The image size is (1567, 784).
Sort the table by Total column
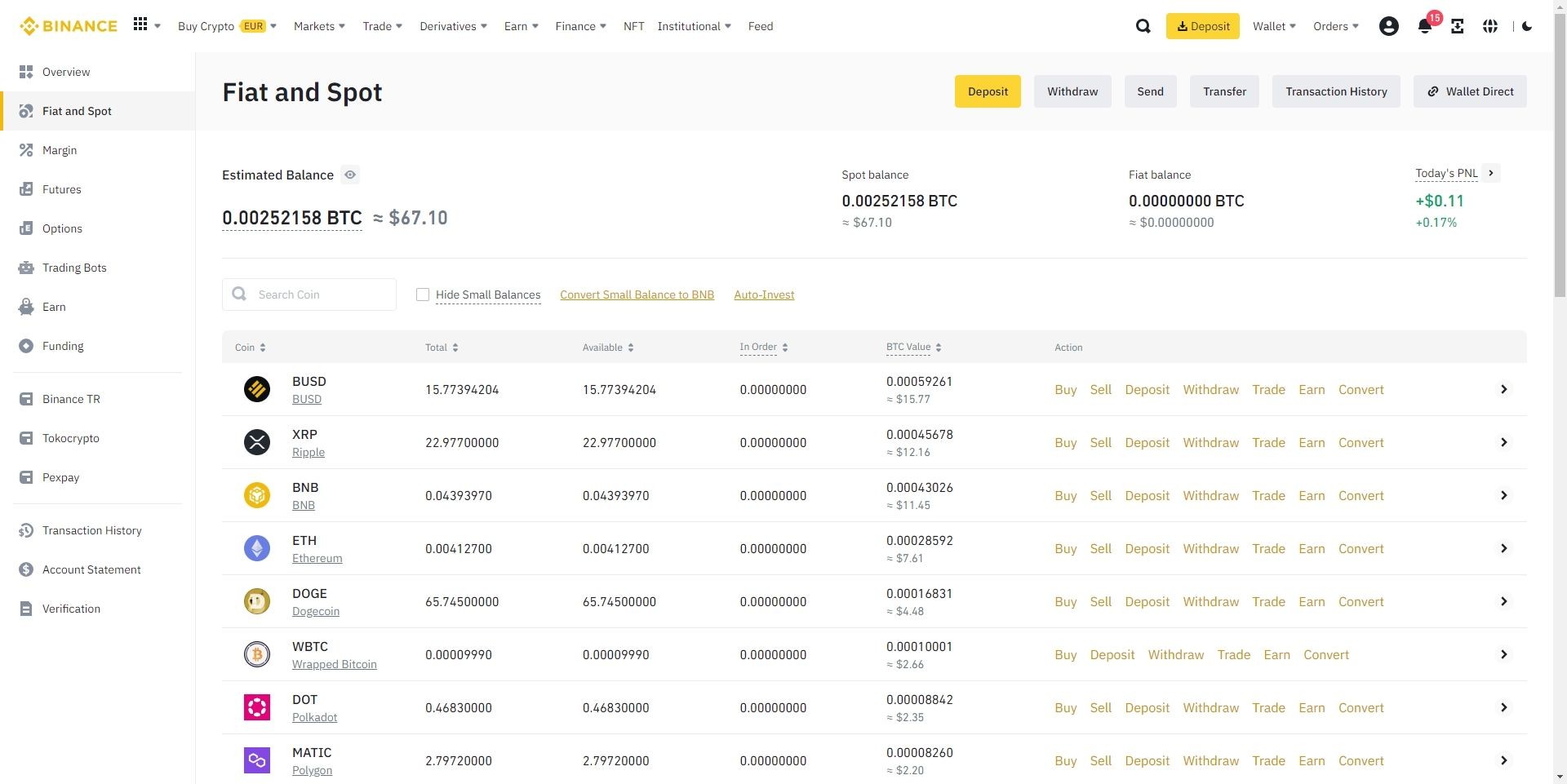[x=442, y=348]
